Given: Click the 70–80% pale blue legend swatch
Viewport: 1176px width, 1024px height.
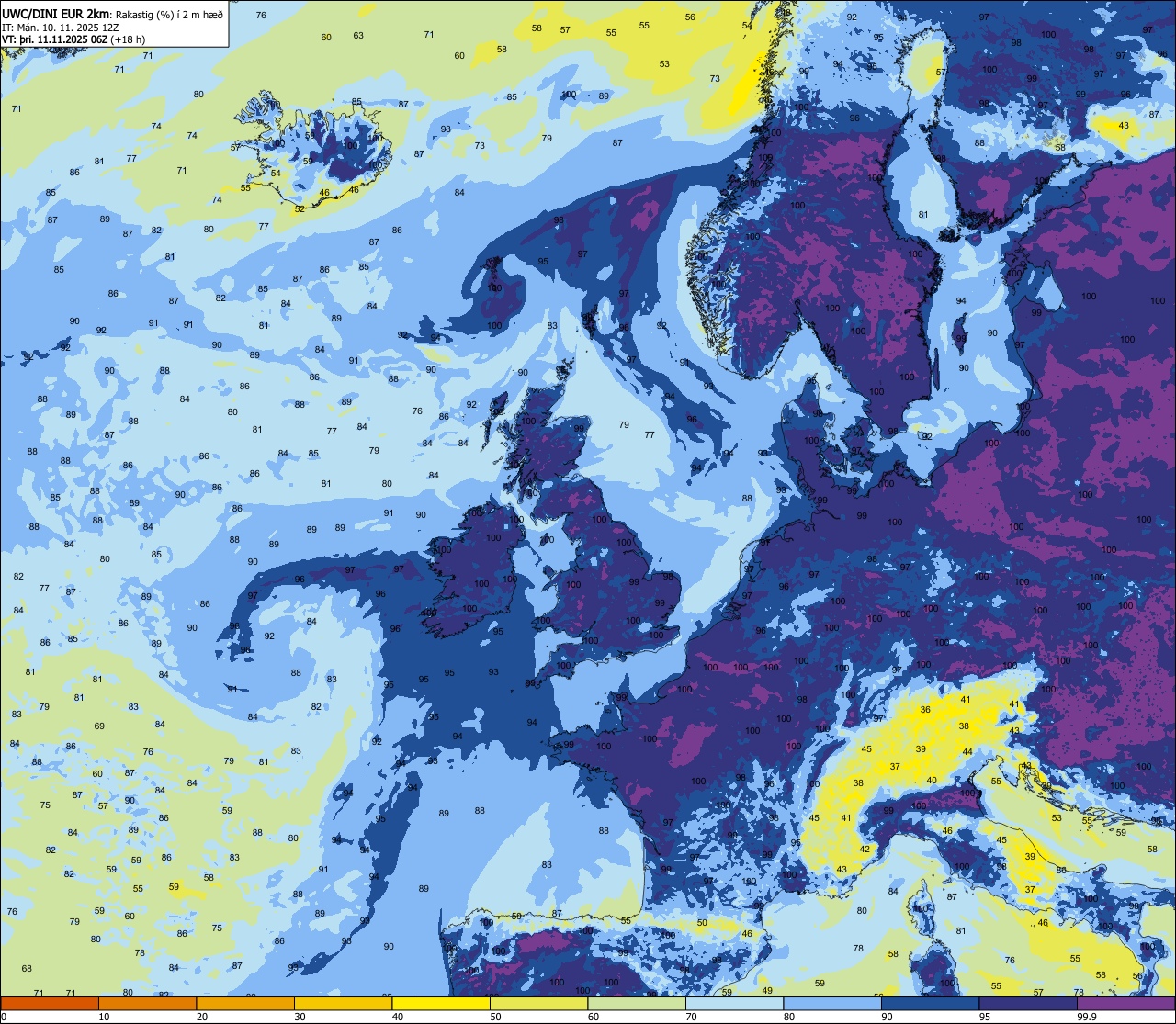Looking at the screenshot, I should pyautogui.click(x=734, y=1003).
